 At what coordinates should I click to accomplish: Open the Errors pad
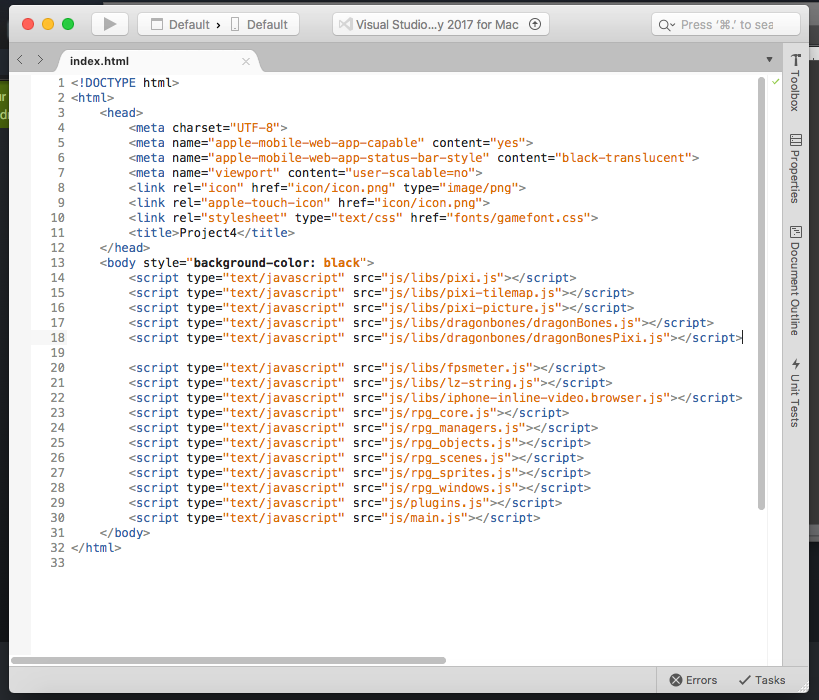click(693, 680)
